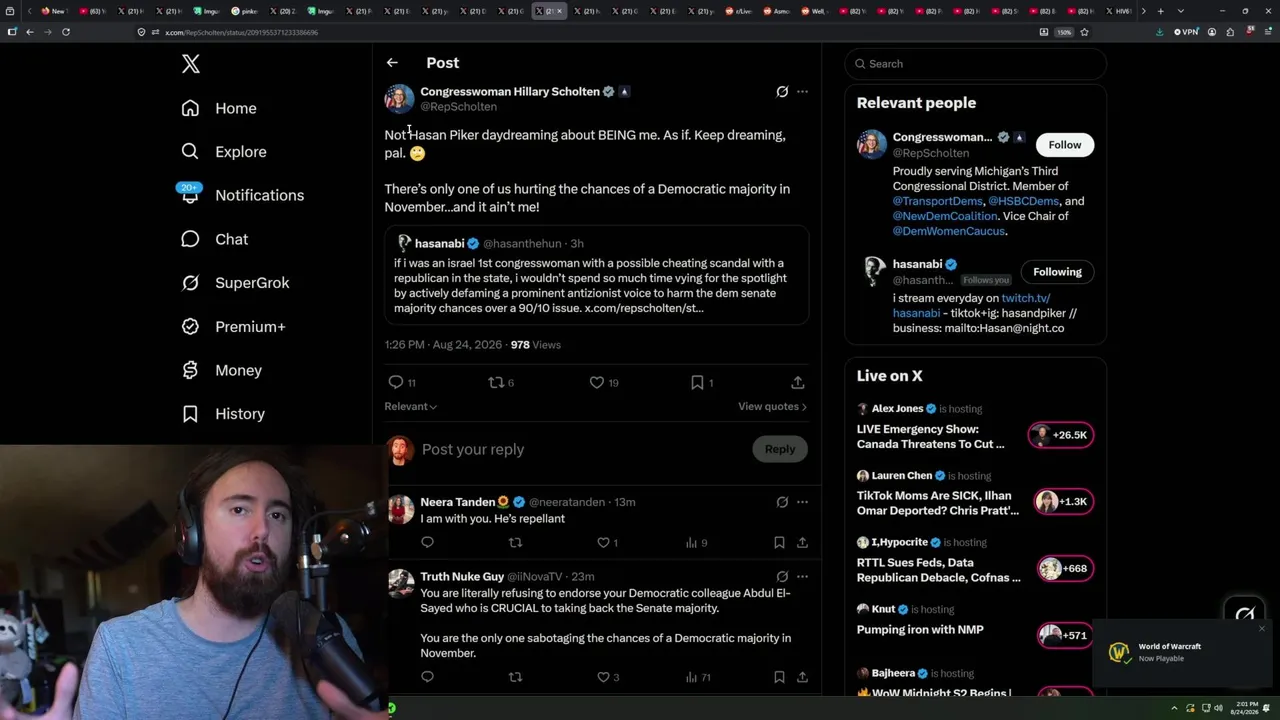
Task: Open View quotes link
Action: (772, 406)
